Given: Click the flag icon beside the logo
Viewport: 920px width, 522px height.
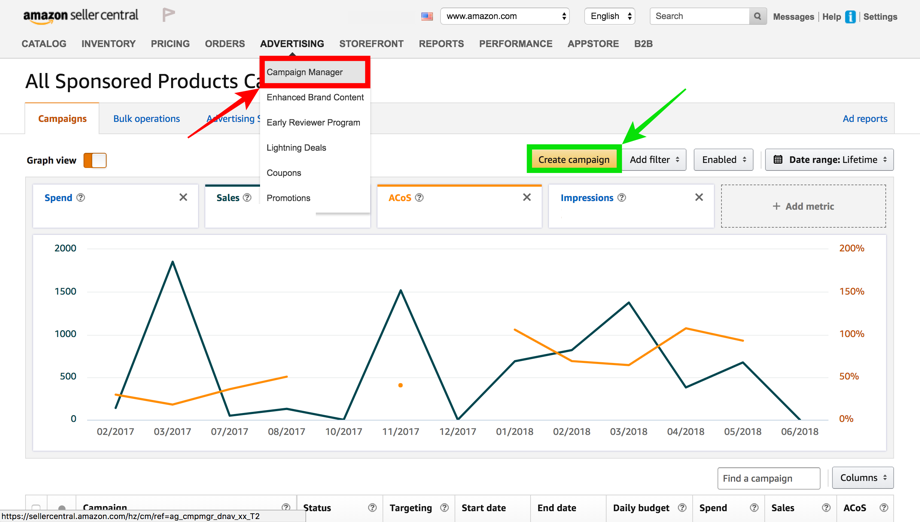Looking at the screenshot, I should [x=168, y=15].
